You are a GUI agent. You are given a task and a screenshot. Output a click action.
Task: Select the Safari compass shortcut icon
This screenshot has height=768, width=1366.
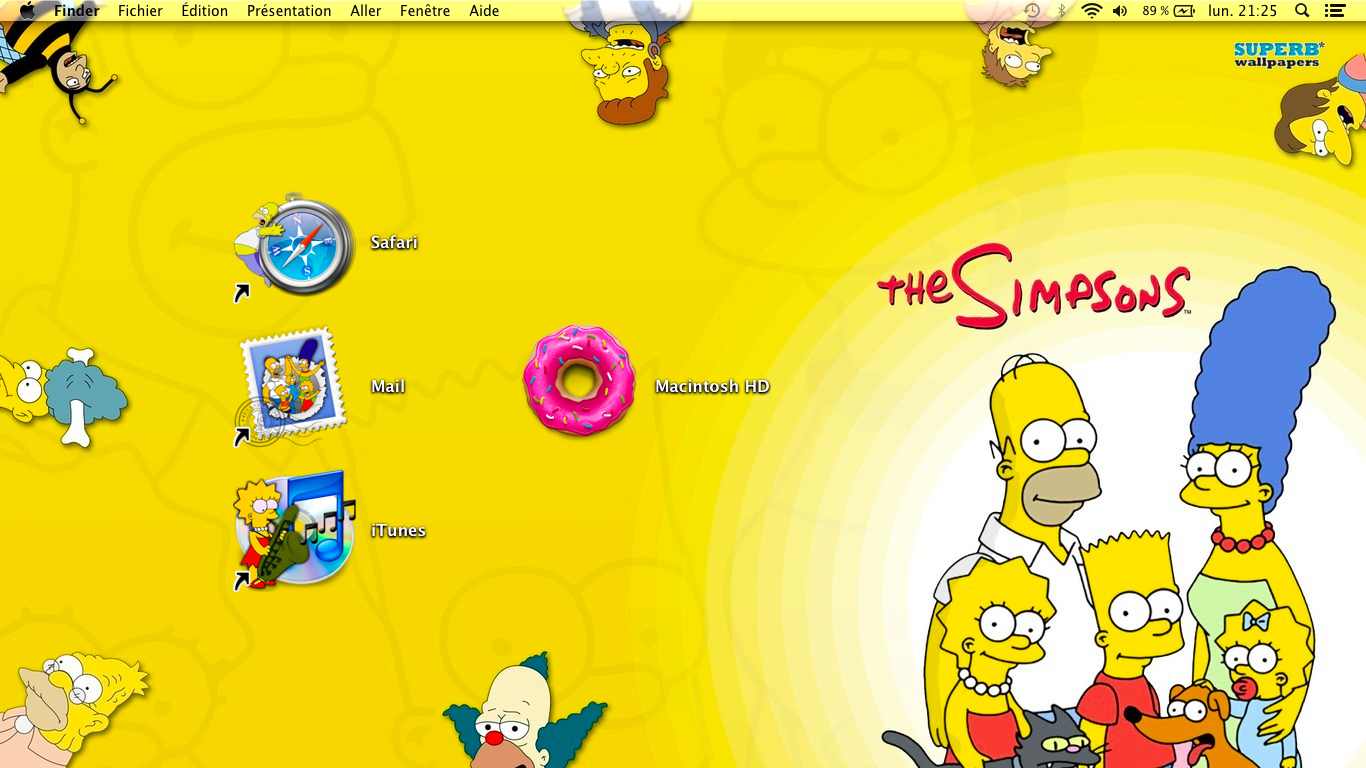[294, 246]
